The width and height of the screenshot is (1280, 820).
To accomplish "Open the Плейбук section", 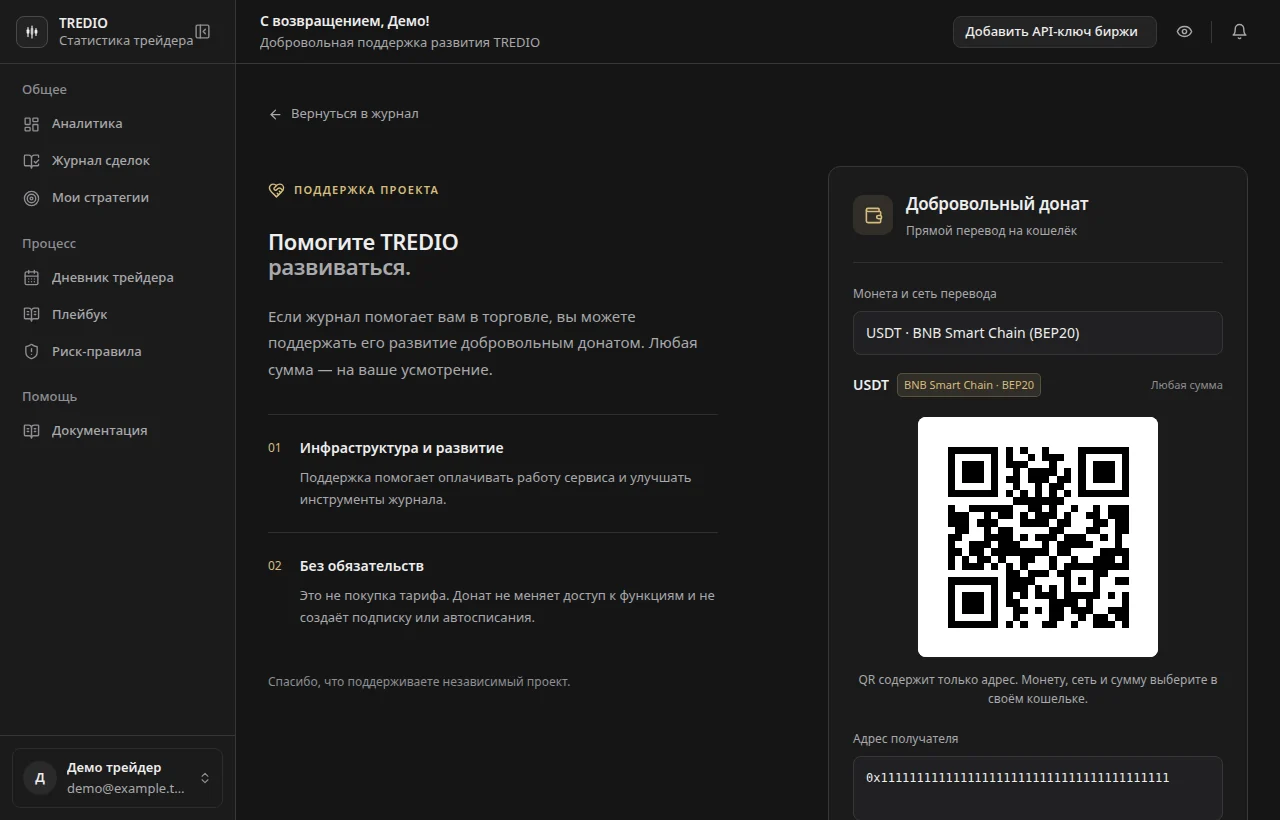I will (x=118, y=315).
